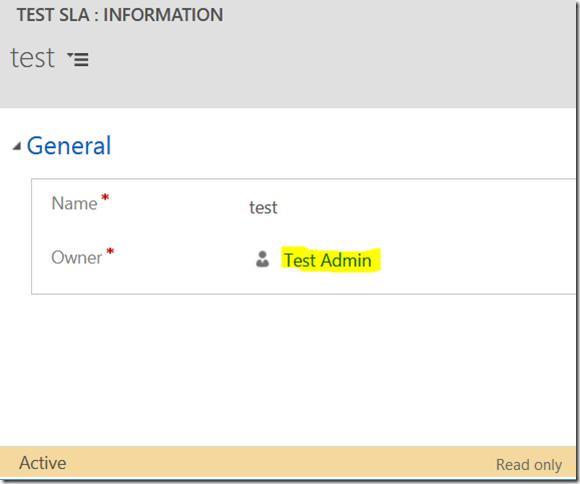Screen dimensions: 580x484
Task: Click the gray header area below the test title
Action: [288, 91]
